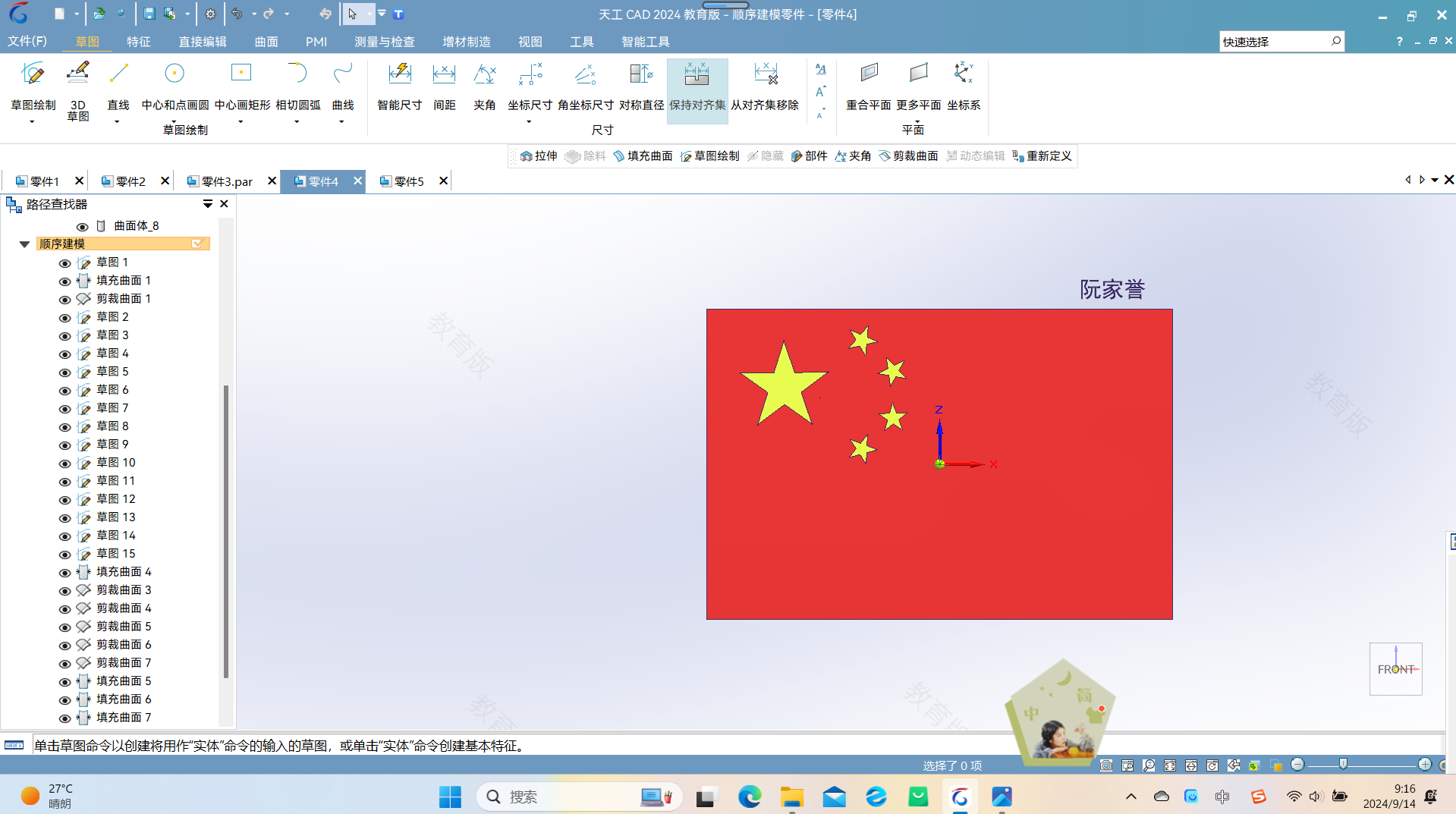Switch to the 直接编辑 ribbon tab
The width and height of the screenshot is (1456, 814).
point(202,41)
